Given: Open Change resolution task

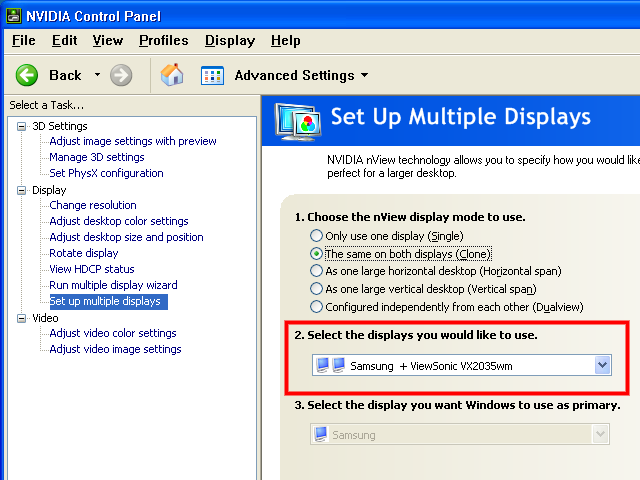Looking at the screenshot, I should pyautogui.click(x=93, y=205).
